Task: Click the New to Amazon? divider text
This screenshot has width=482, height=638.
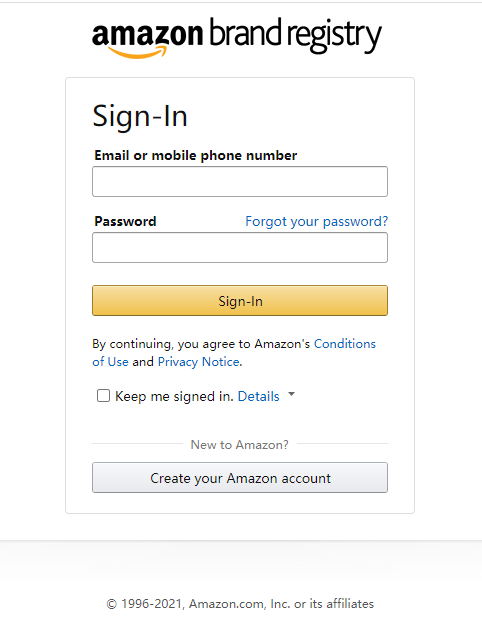Action: pyautogui.click(x=240, y=445)
